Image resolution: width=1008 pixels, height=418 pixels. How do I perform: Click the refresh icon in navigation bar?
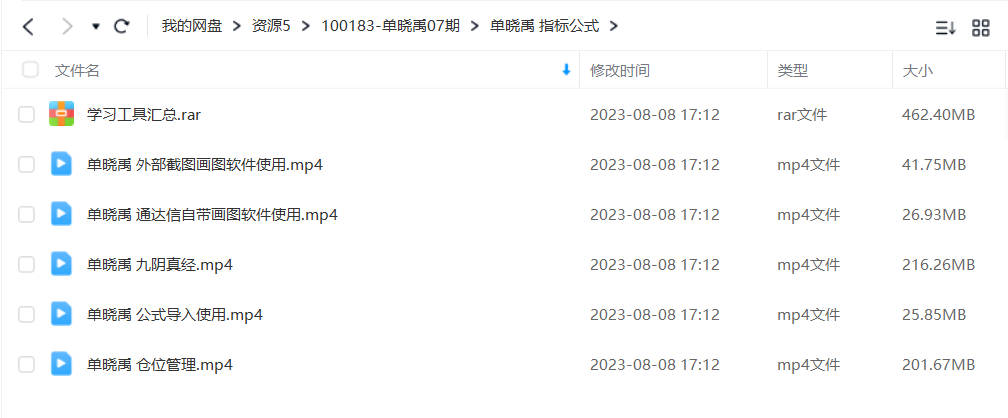point(122,26)
